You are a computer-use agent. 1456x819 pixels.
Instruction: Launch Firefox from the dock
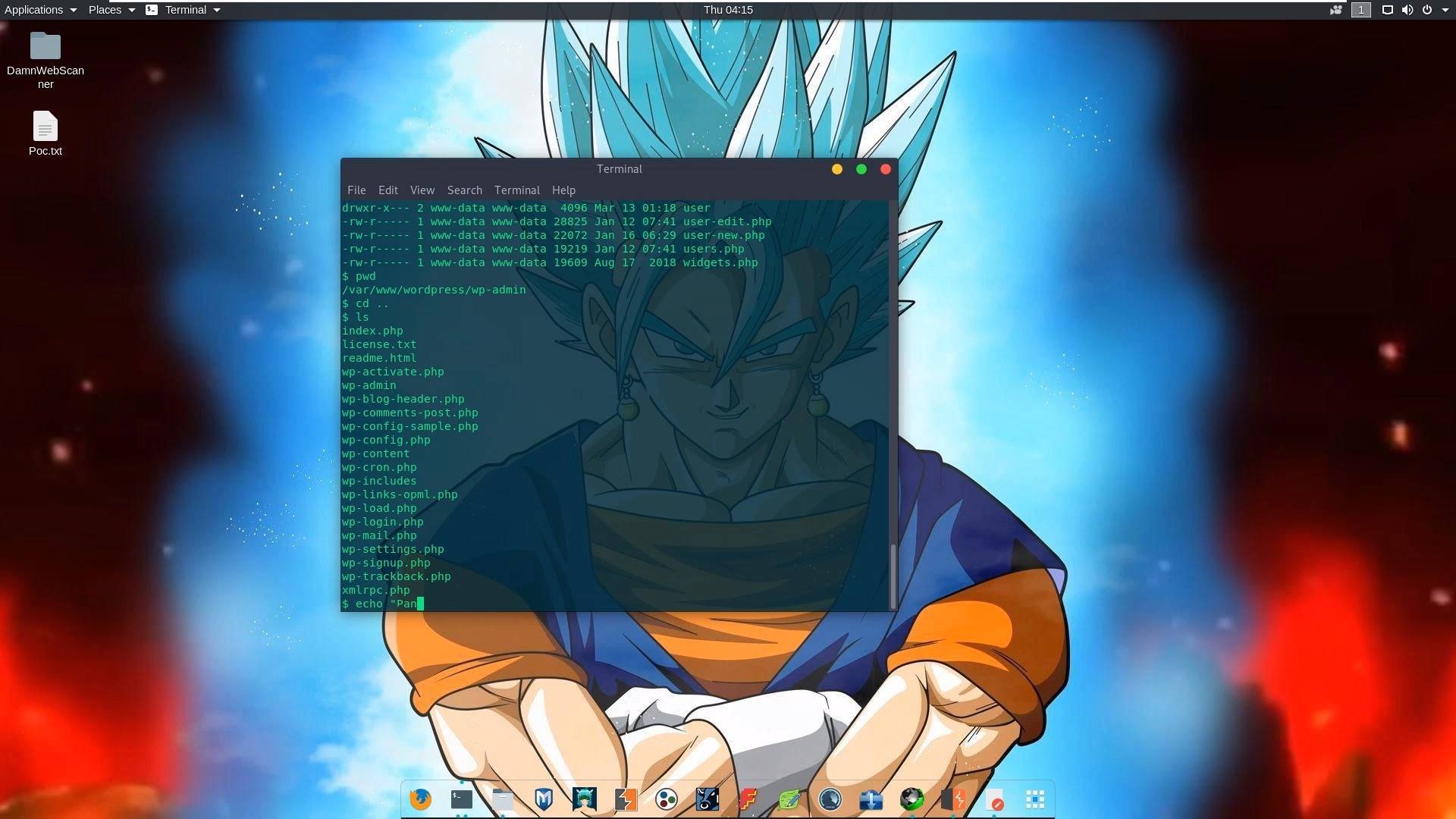[420, 799]
